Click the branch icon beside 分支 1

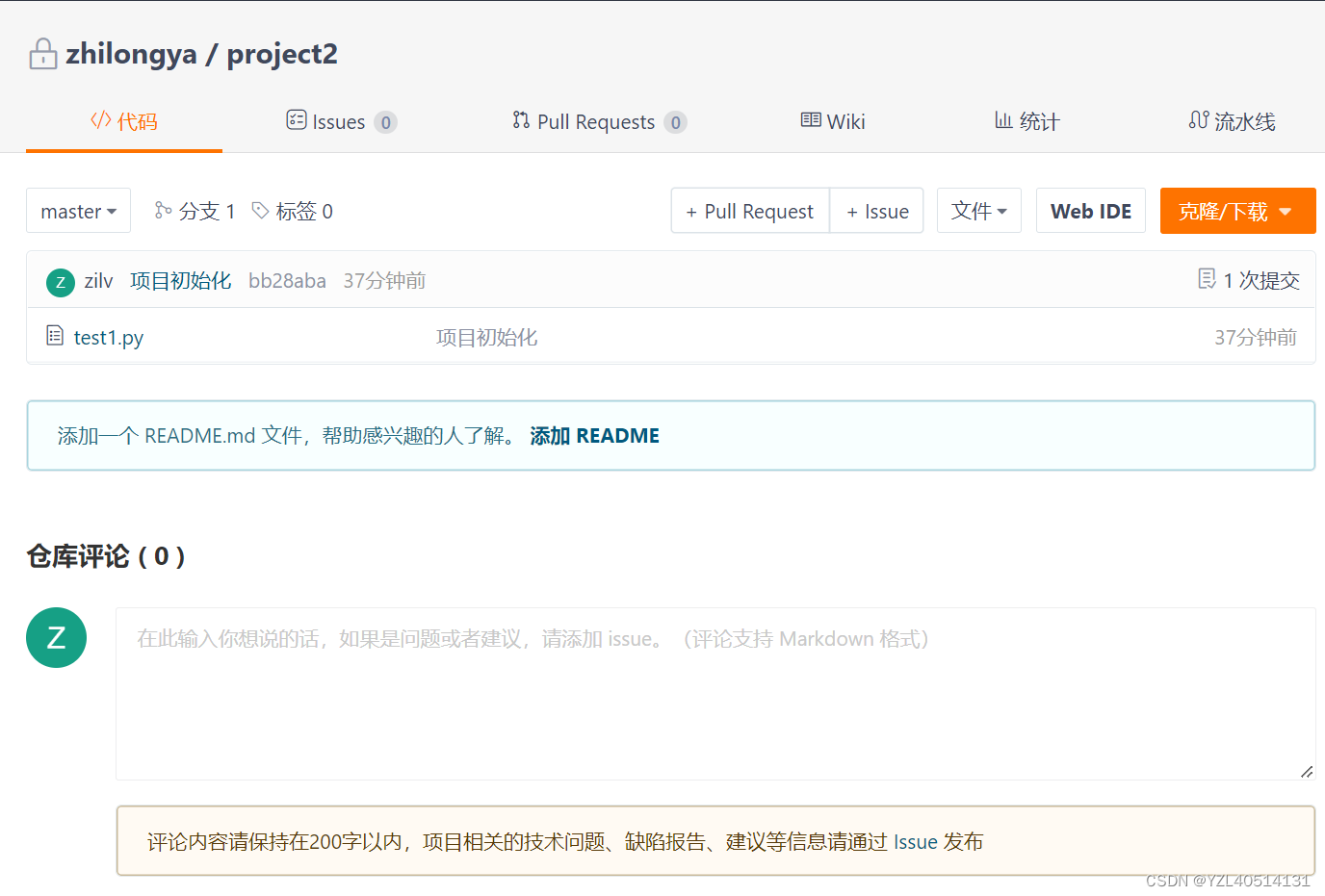pos(163,210)
